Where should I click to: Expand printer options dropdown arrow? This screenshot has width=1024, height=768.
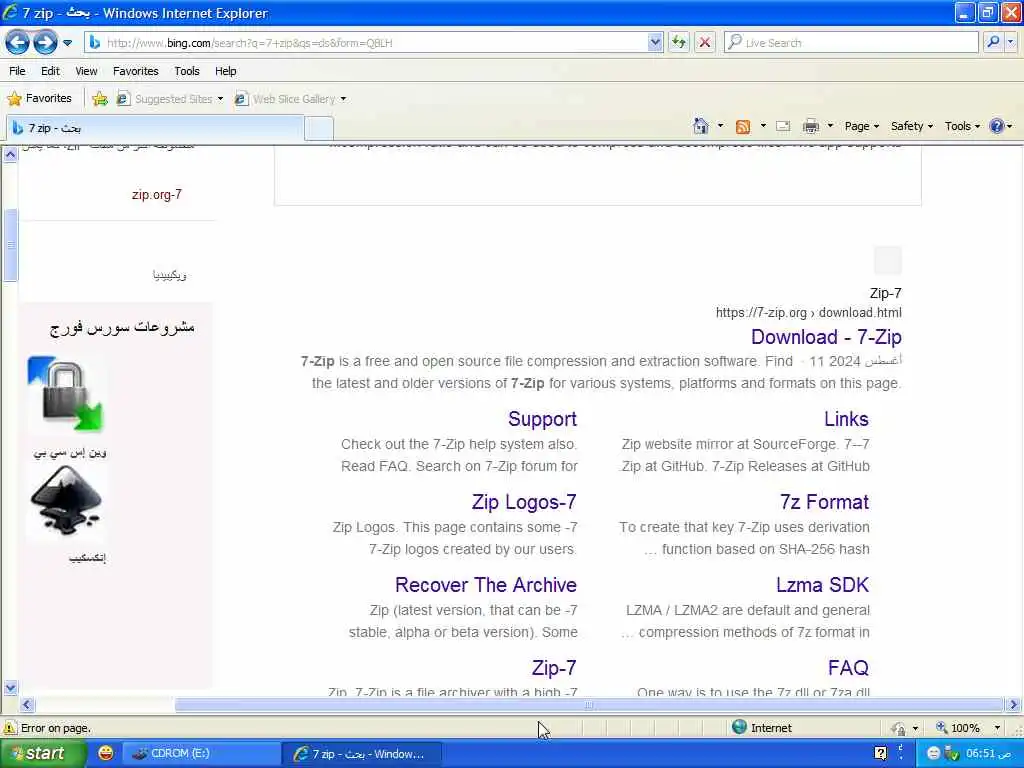click(831, 126)
